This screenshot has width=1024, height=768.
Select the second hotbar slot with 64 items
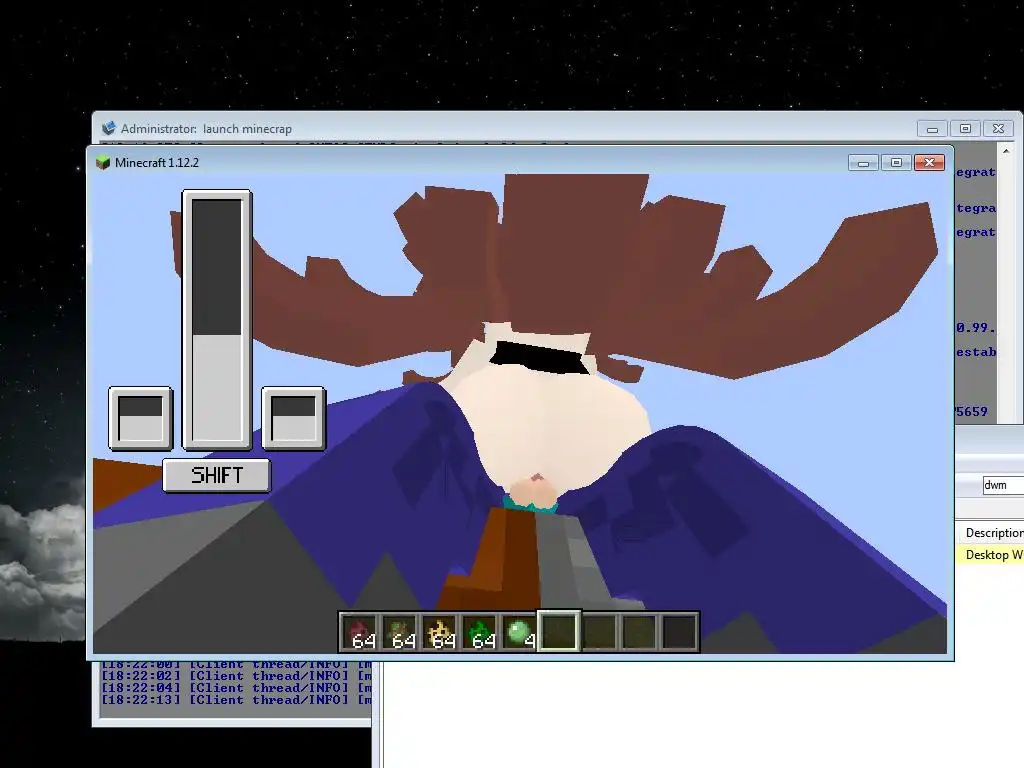[400, 632]
